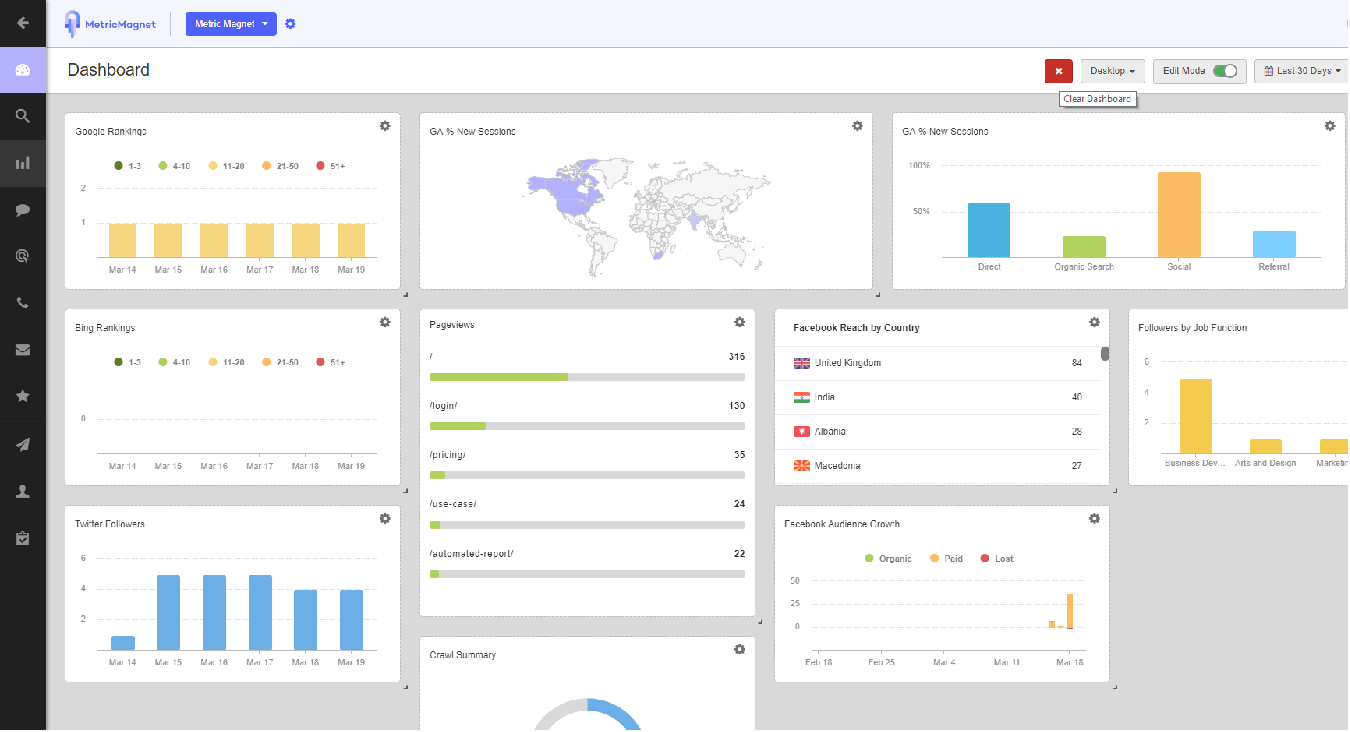Image resolution: width=1350 pixels, height=732 pixels.
Task: Click the Crawl Summary donut chart
Action: click(x=587, y=715)
